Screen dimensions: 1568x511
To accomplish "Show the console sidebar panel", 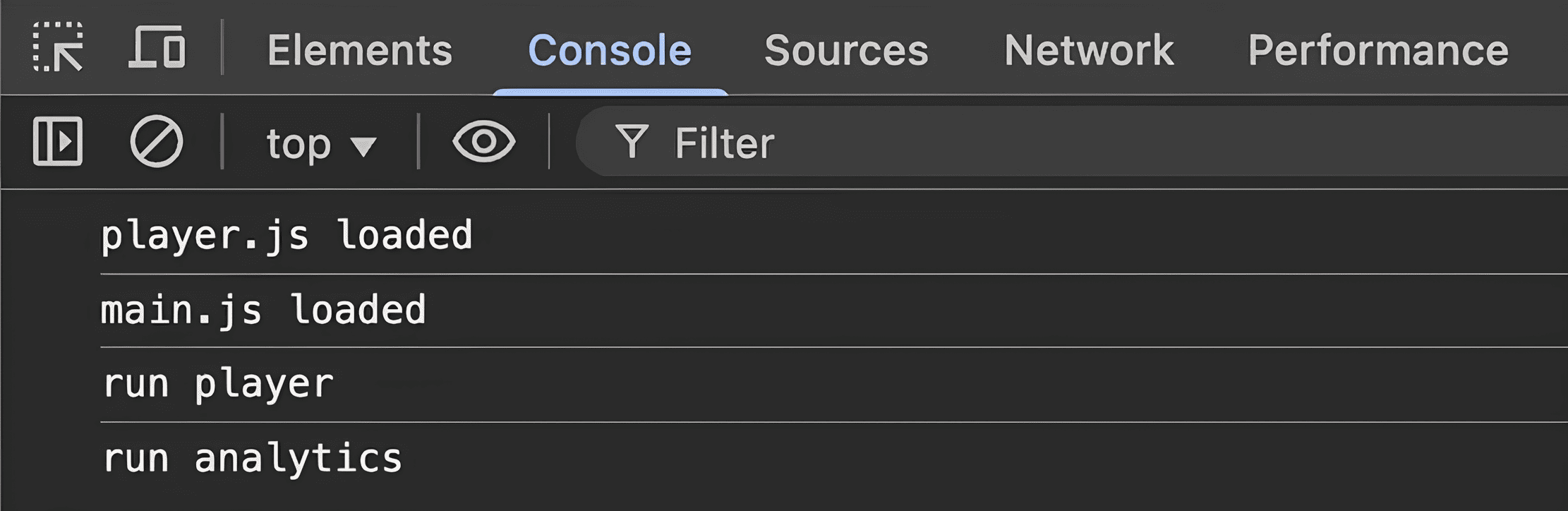I will [58, 142].
